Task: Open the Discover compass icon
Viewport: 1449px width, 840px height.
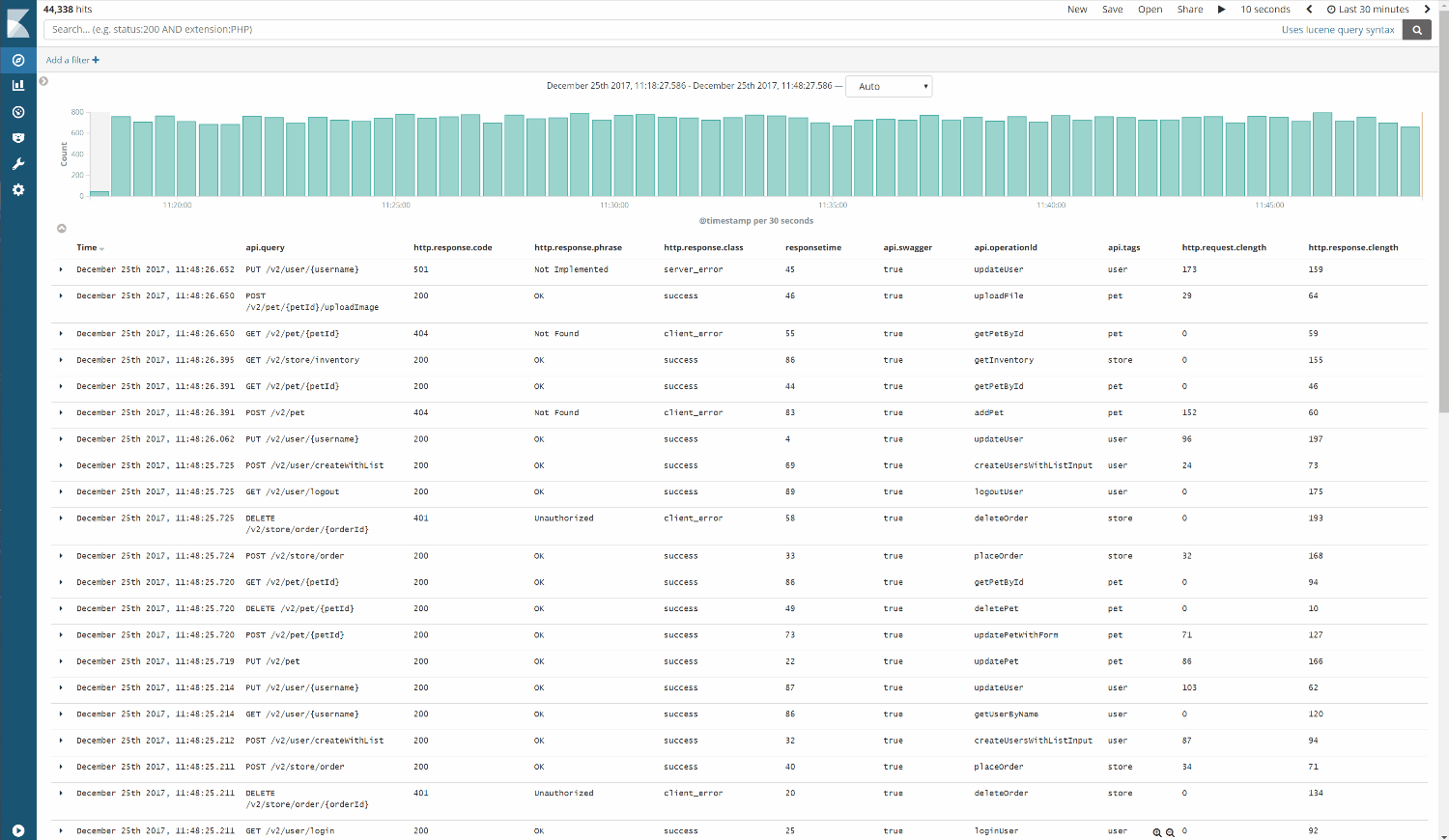Action: pyautogui.click(x=17, y=60)
